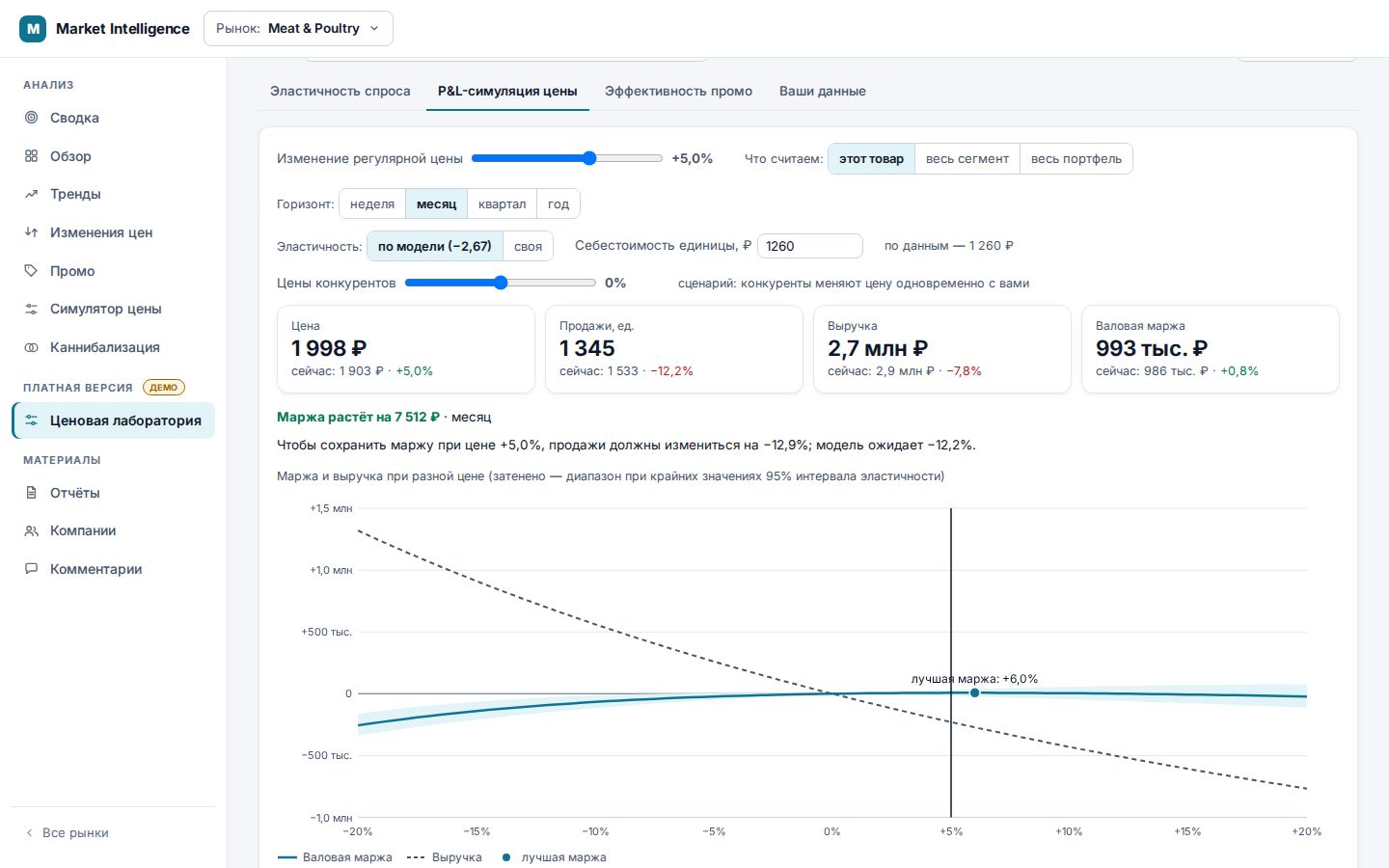This screenshot has height=868, width=1389.
Task: Open Компании people icon
Action: pos(31,530)
